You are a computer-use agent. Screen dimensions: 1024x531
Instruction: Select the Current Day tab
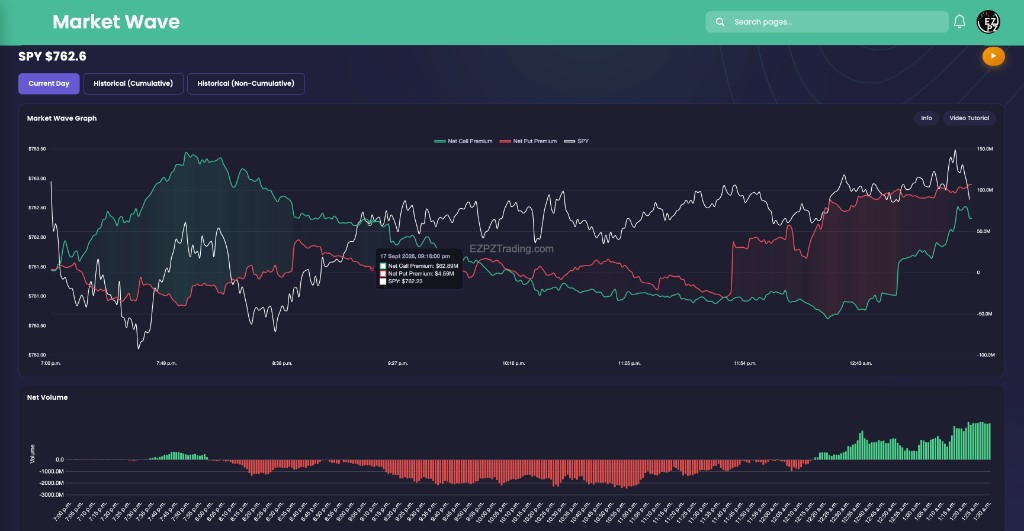pyautogui.click(x=49, y=84)
